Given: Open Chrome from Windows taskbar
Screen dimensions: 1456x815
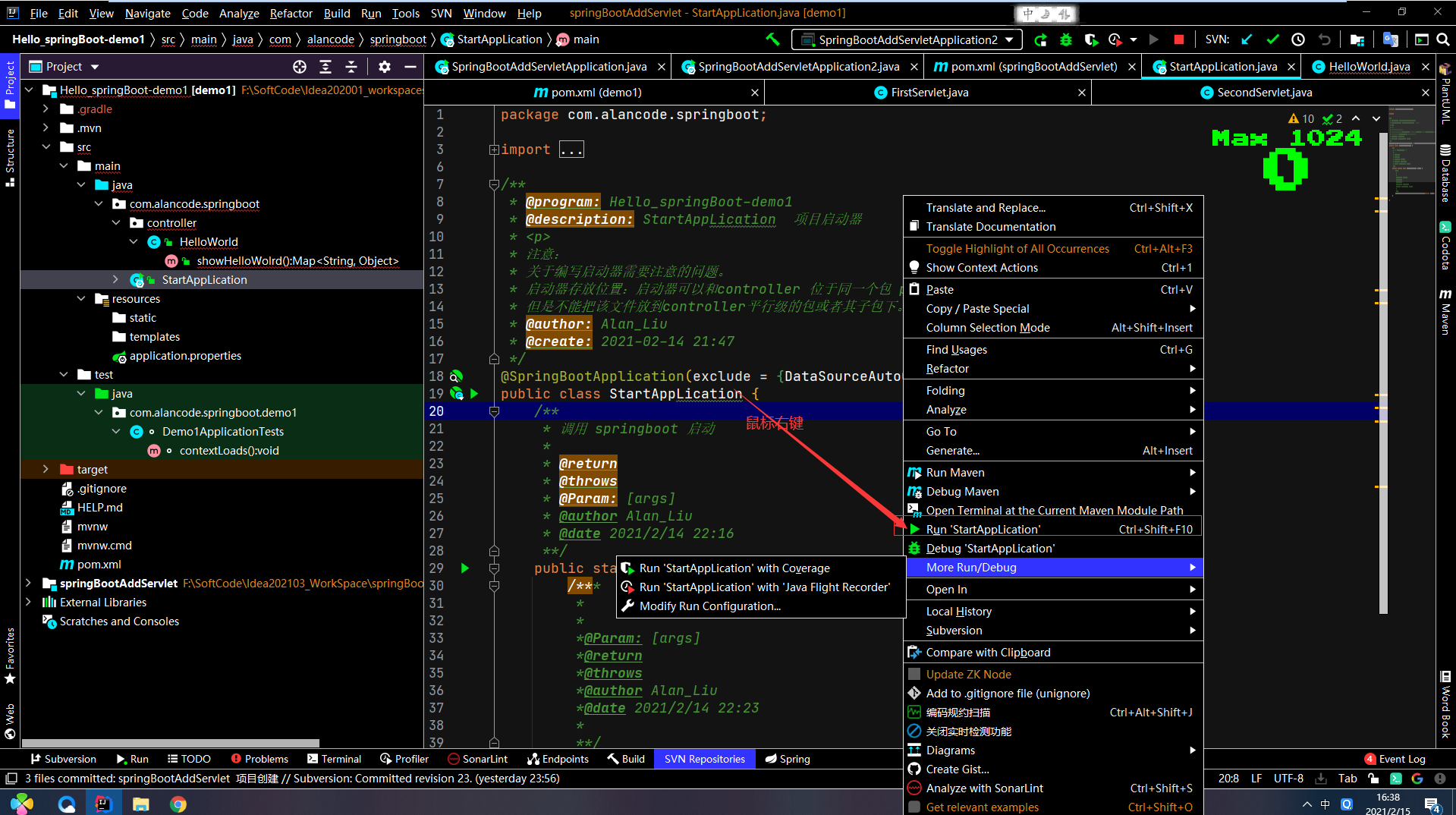Looking at the screenshot, I should (178, 804).
